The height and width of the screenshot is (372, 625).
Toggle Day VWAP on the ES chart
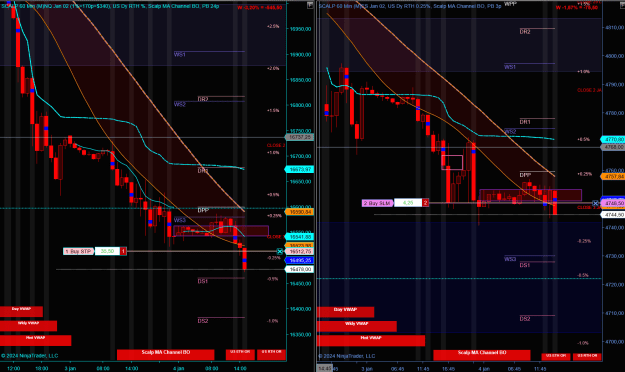(345, 312)
